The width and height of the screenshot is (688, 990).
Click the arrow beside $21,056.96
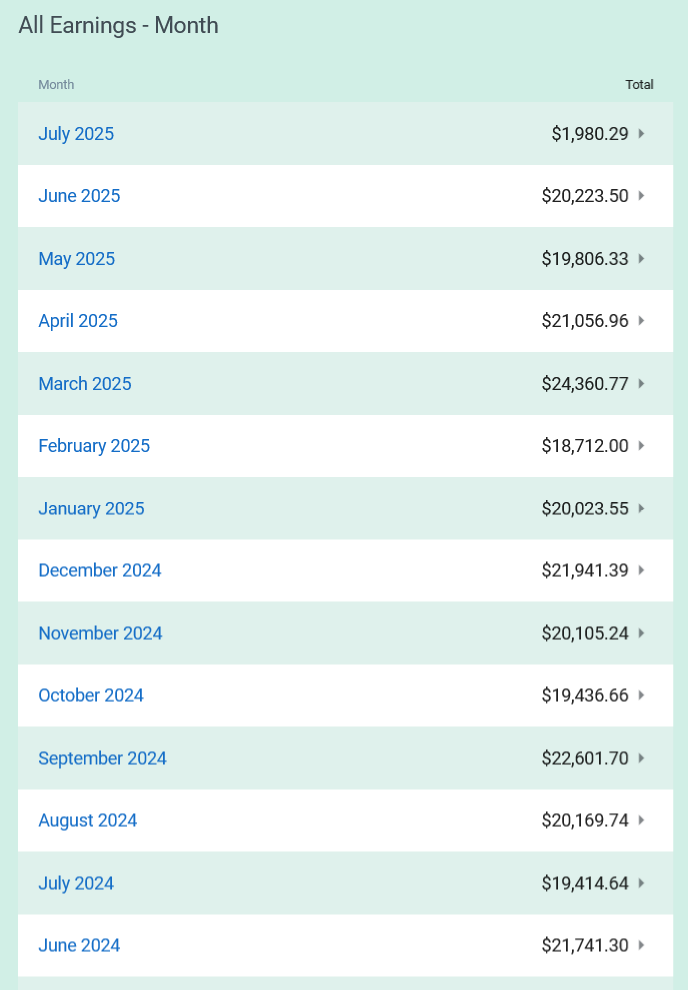(641, 321)
